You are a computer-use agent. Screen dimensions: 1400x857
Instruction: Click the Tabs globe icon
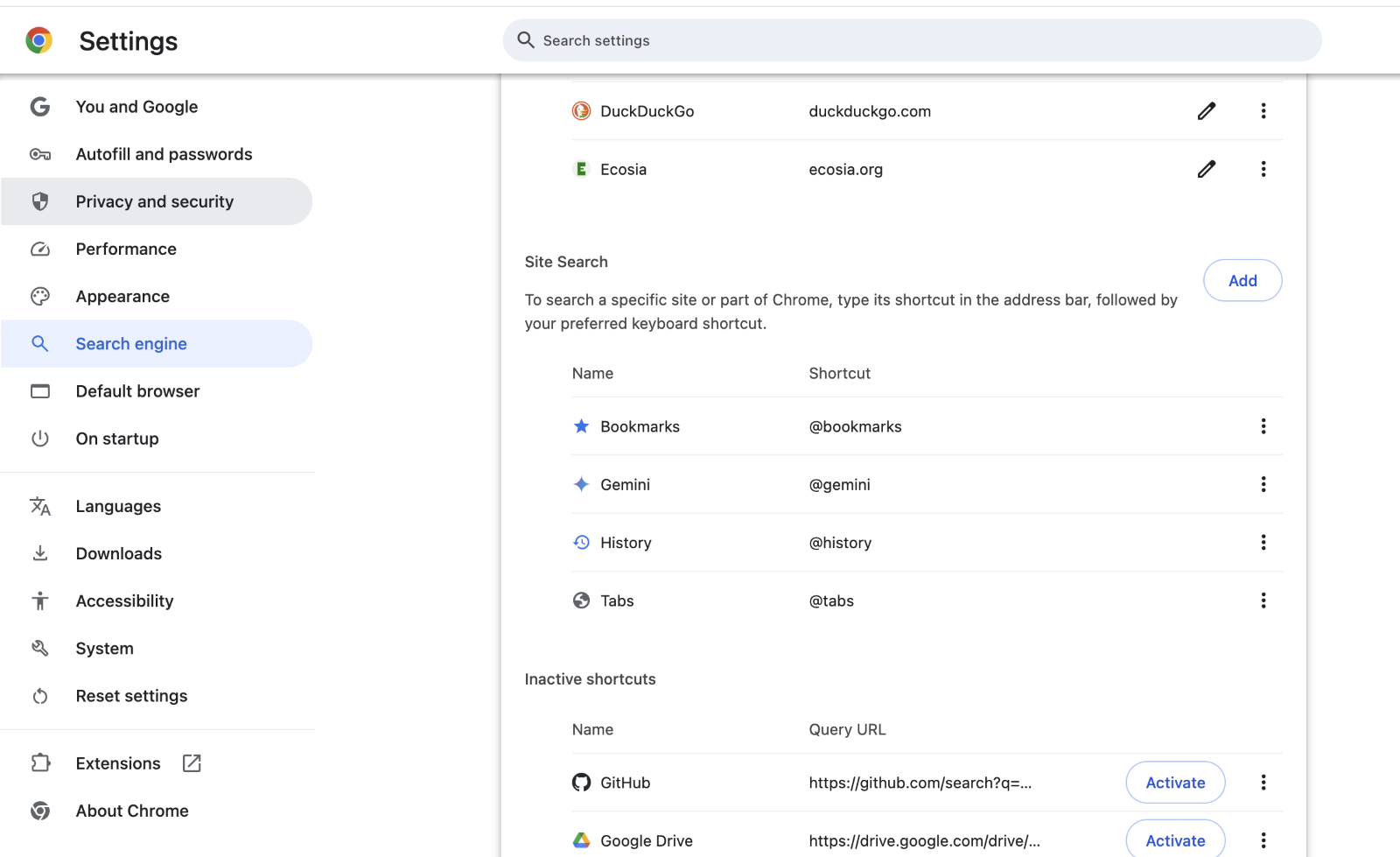(581, 601)
